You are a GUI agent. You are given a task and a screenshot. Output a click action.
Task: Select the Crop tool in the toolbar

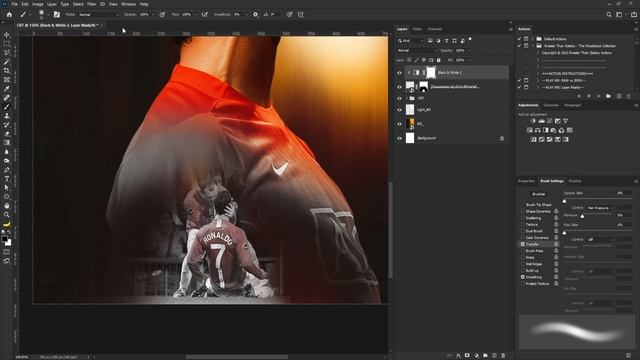7,71
